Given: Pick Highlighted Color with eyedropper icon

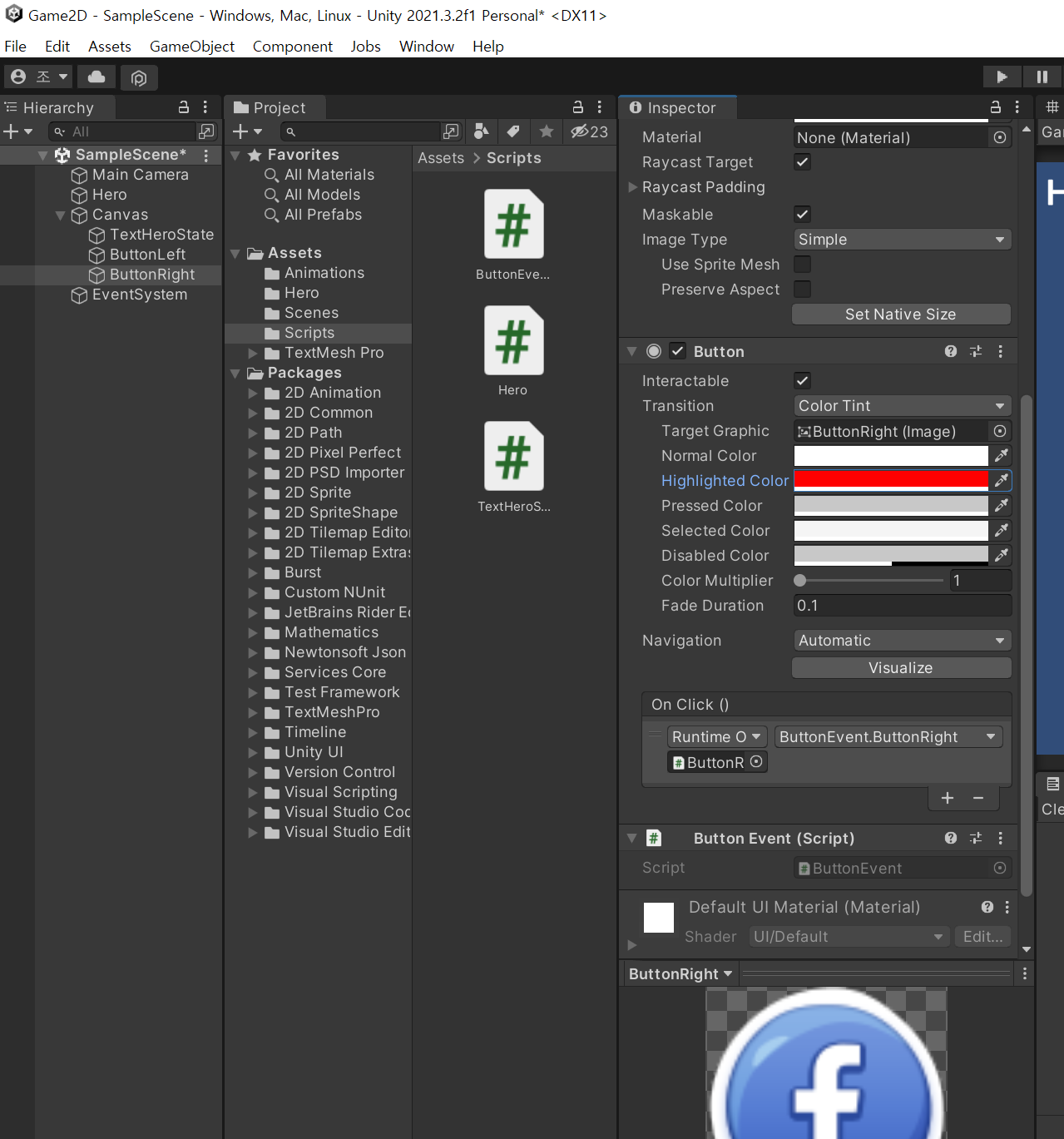Looking at the screenshot, I should 1002,480.
